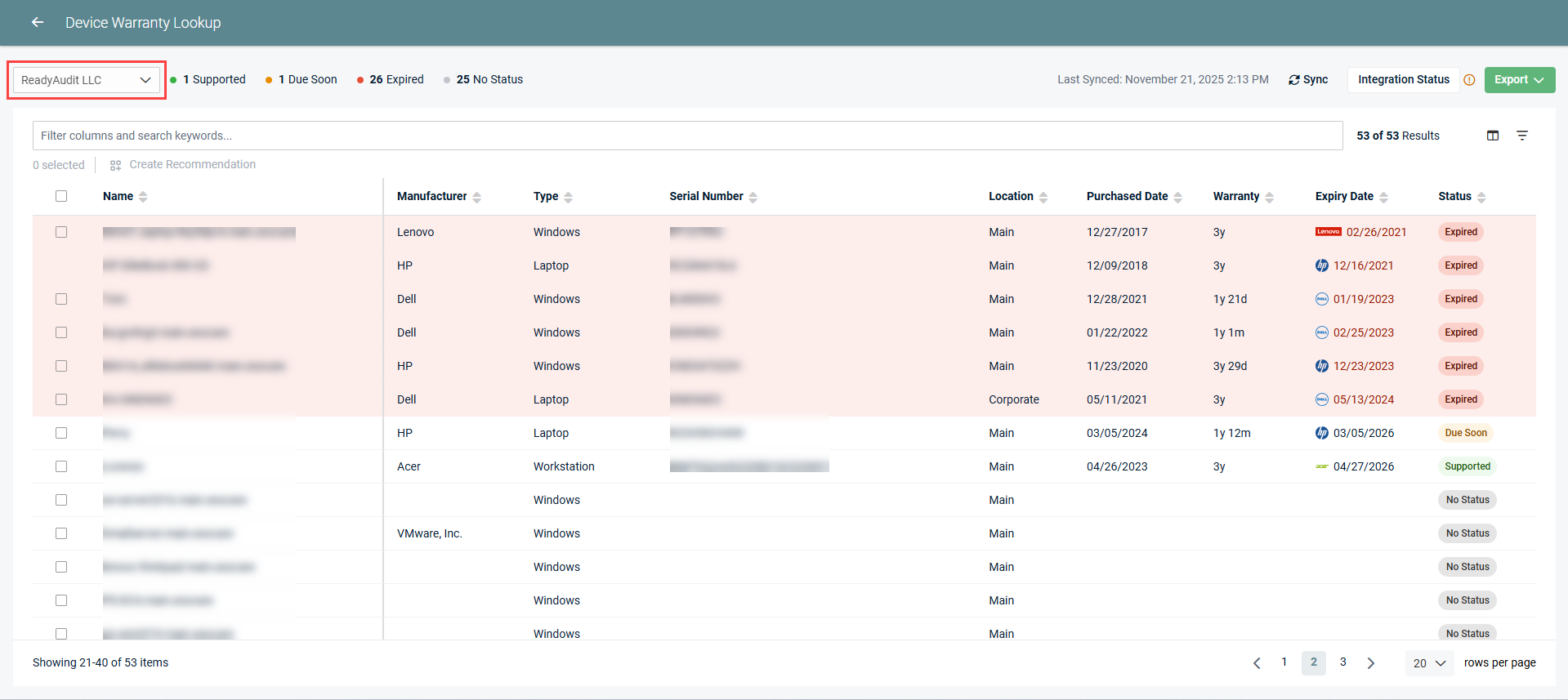Click the Integration Status warning info icon
1568x700 pixels.
tap(1469, 80)
